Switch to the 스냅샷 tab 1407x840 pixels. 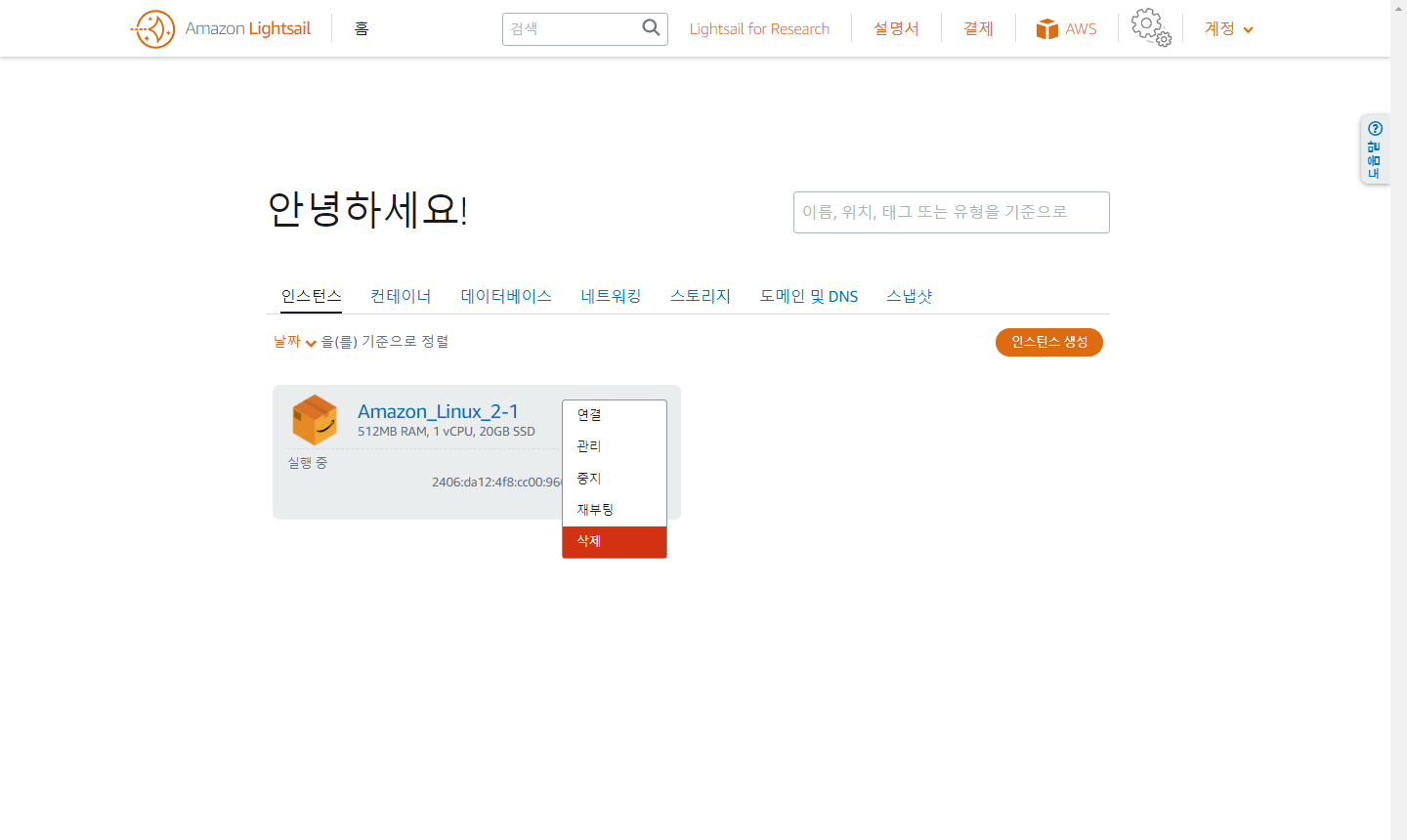pos(910,296)
